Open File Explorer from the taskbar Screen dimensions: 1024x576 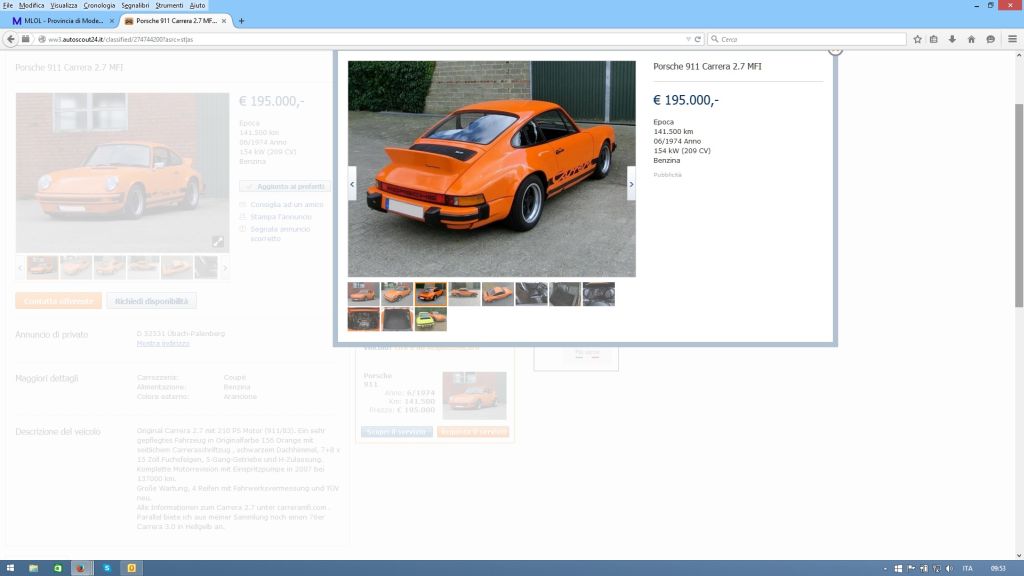33,568
